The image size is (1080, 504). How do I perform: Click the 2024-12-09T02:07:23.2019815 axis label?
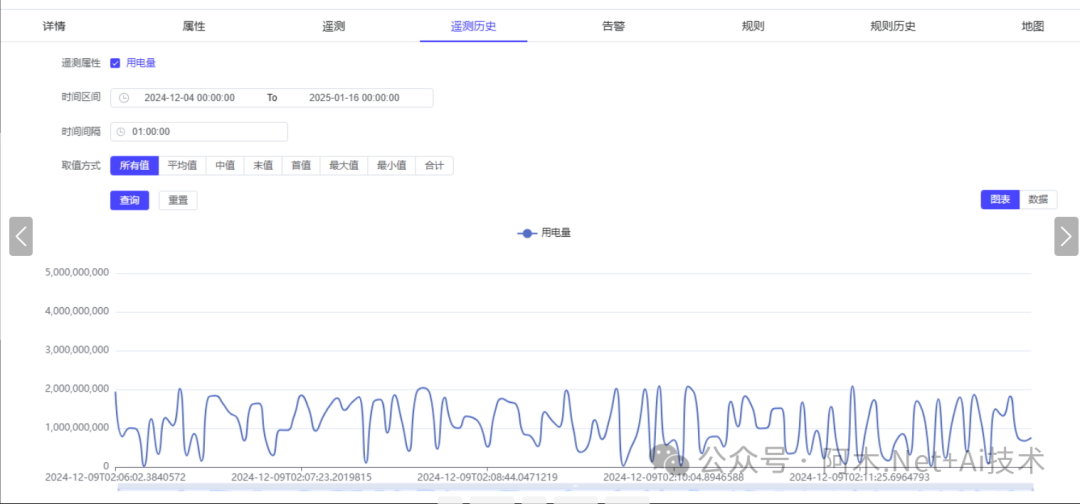tap(302, 476)
